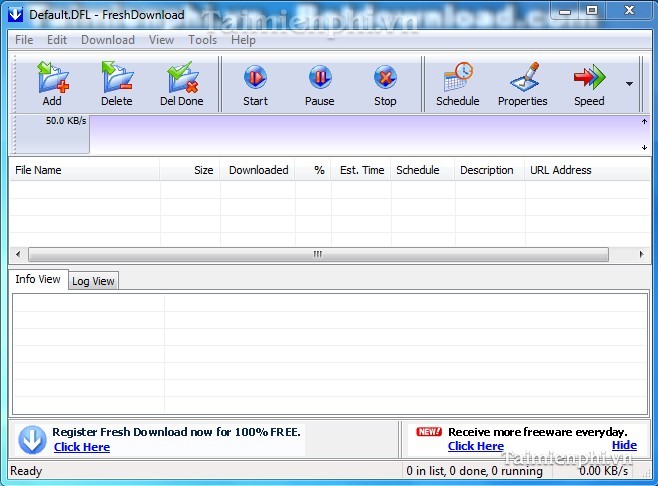This screenshot has width=658, height=486.
Task: Sort by the Size column header
Action: [190, 170]
